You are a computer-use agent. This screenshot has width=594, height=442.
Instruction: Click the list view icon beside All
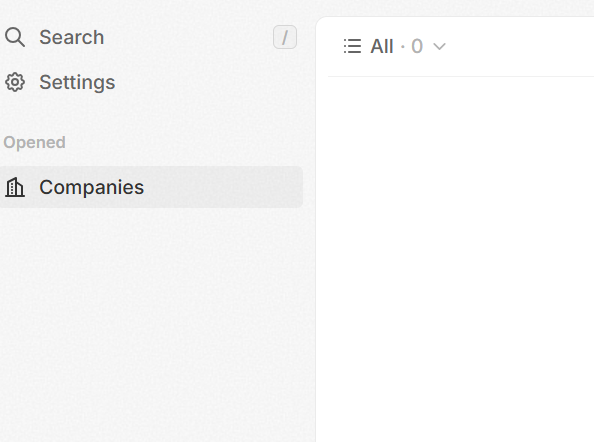pos(352,46)
